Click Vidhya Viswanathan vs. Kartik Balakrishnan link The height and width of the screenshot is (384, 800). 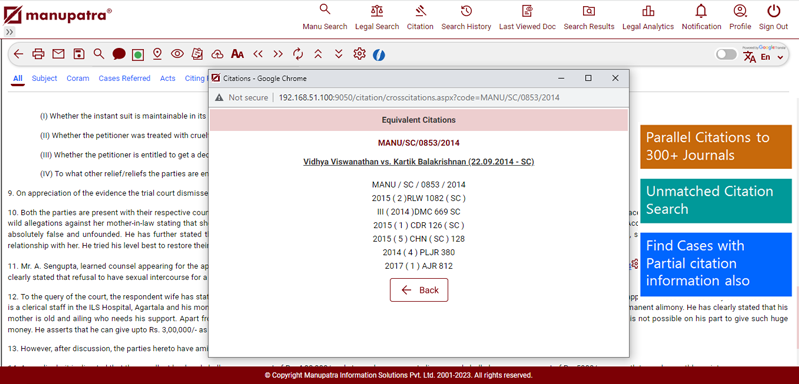click(x=418, y=162)
